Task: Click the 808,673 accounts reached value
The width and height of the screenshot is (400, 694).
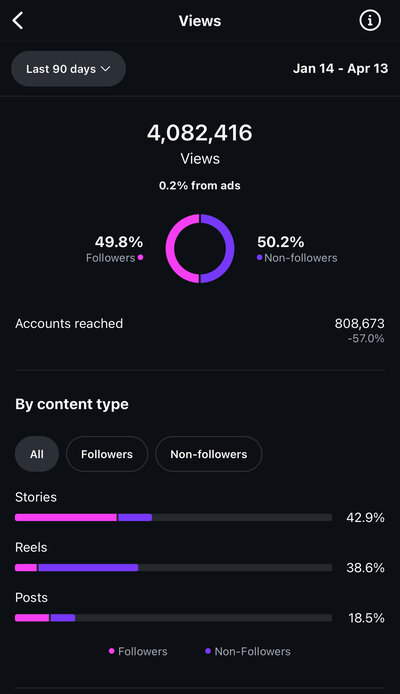Action: tap(360, 324)
